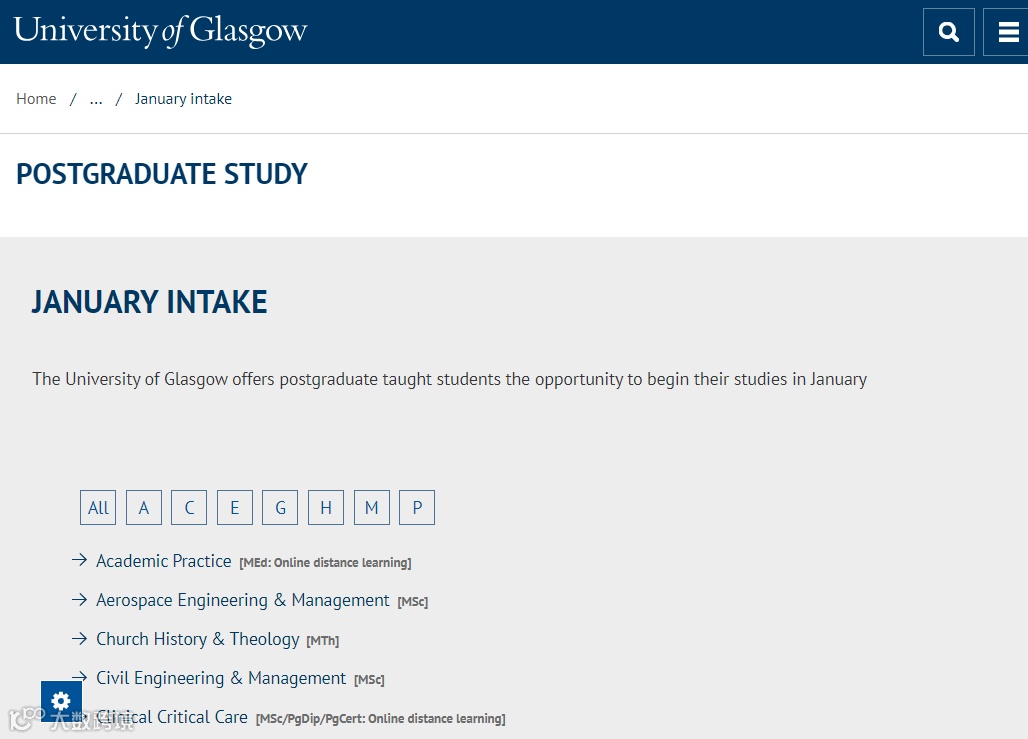Filter courses by letter A

click(x=144, y=508)
